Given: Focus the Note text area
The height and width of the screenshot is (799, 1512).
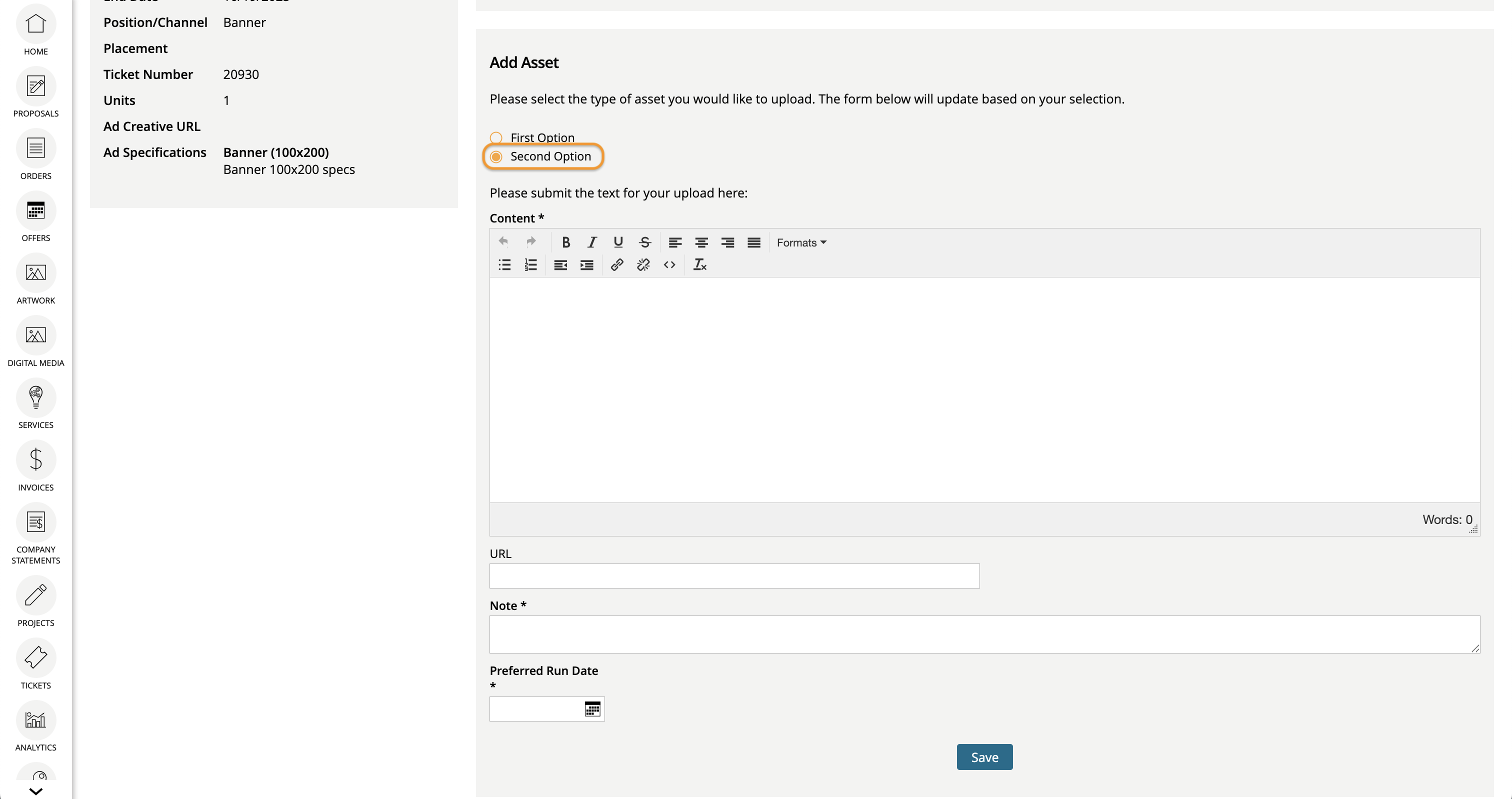Looking at the screenshot, I should 984,634.
